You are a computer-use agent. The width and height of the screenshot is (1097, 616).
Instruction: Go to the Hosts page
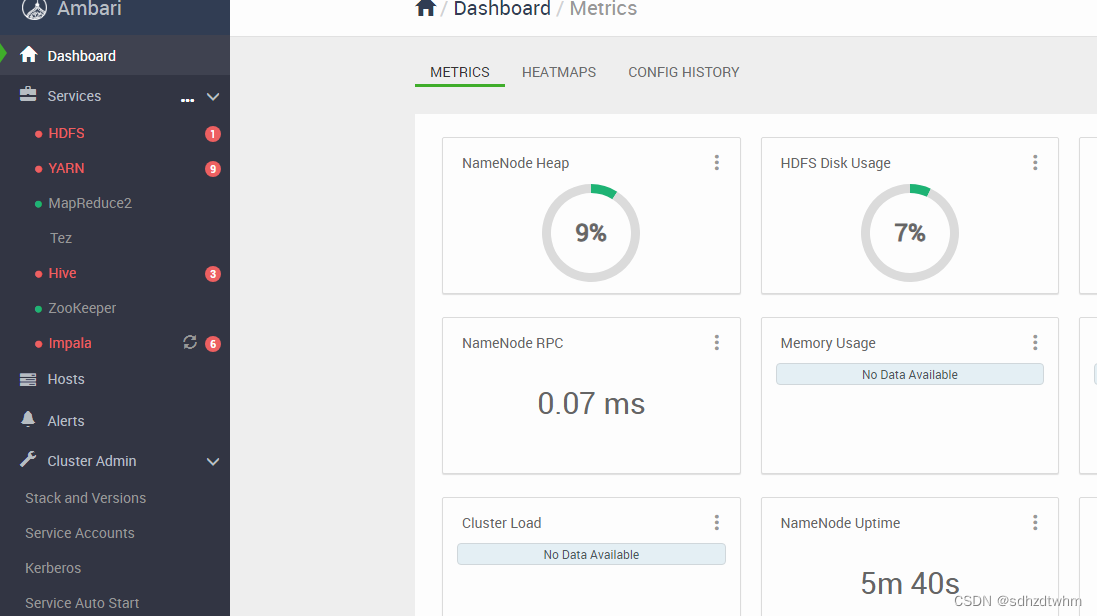pyautogui.click(x=66, y=379)
